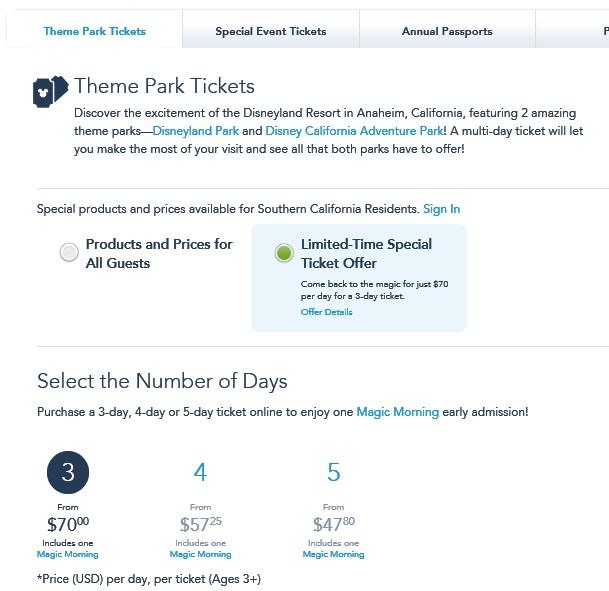View Offer Details for special ticket
Screen dimensions: 609x591
pos(326,312)
